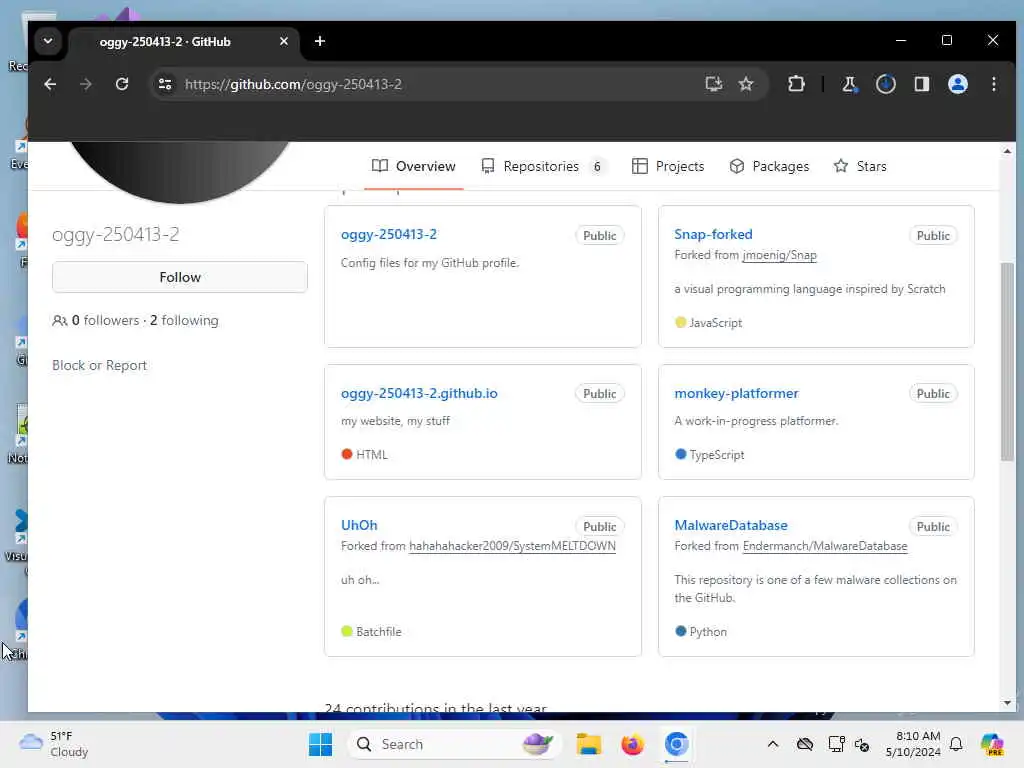Screen dimensions: 1024x768
Task: Open the oggy-250413-2 repository
Action: [389, 234]
